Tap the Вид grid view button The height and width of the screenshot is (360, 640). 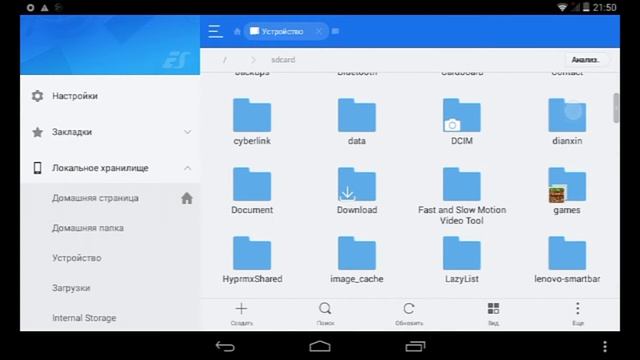pyautogui.click(x=493, y=314)
